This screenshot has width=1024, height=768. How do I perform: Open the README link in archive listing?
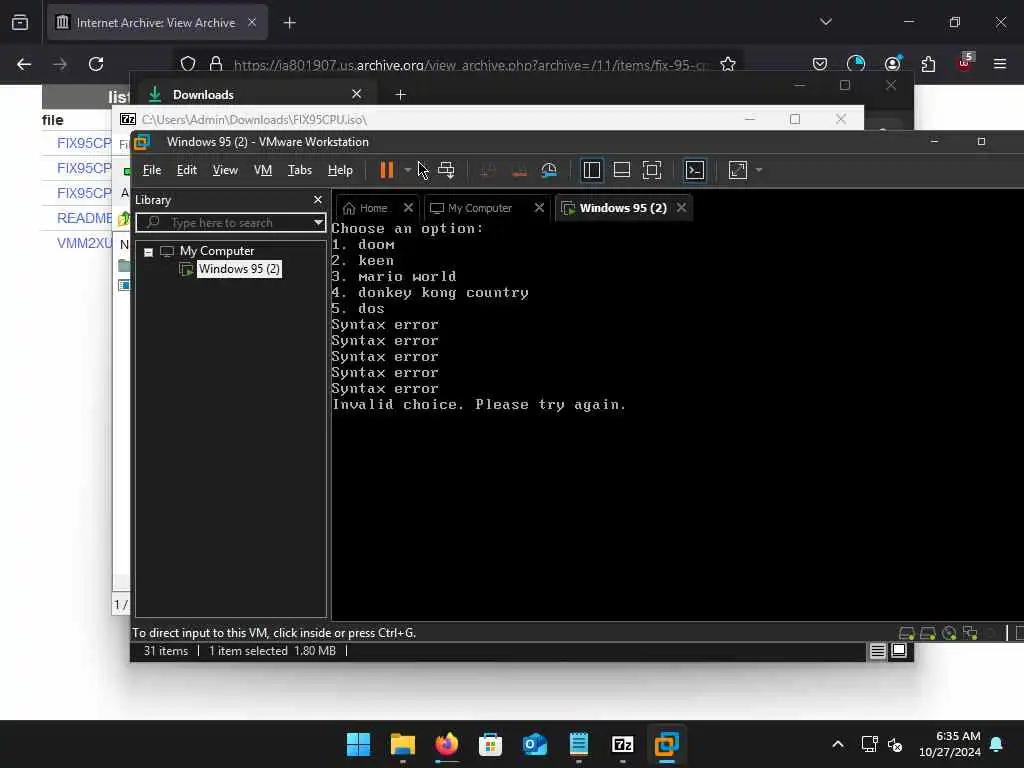tap(84, 218)
